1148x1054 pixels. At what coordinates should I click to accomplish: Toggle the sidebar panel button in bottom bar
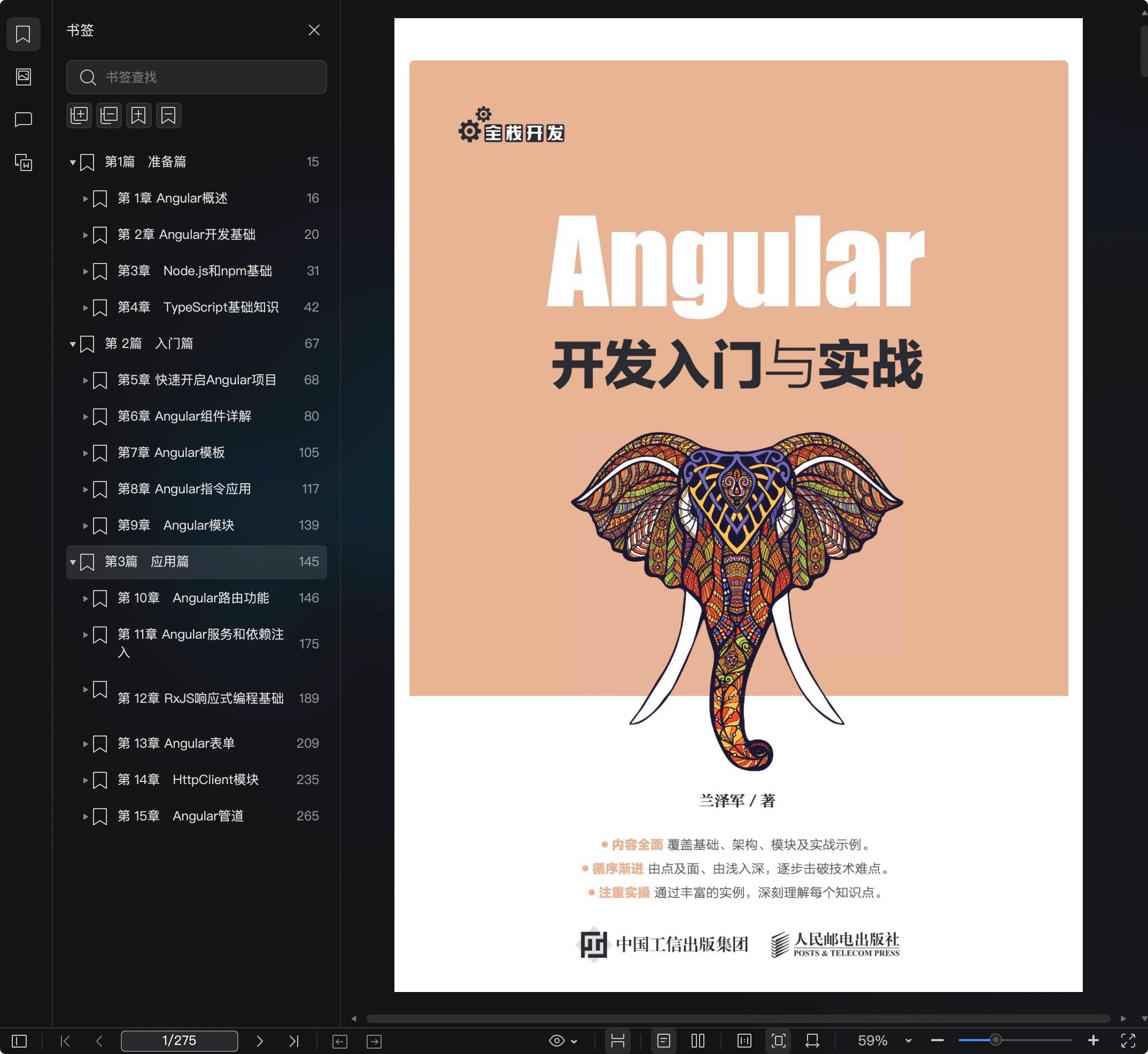[x=19, y=1041]
